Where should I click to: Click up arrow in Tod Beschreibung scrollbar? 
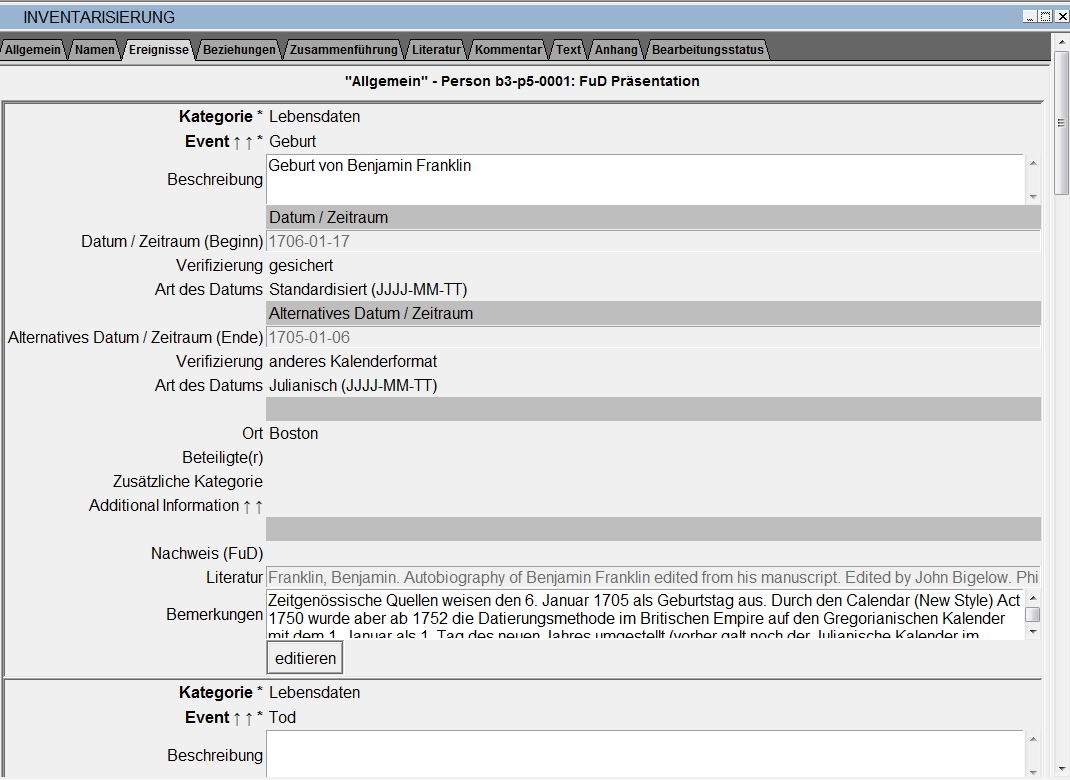click(1033, 739)
